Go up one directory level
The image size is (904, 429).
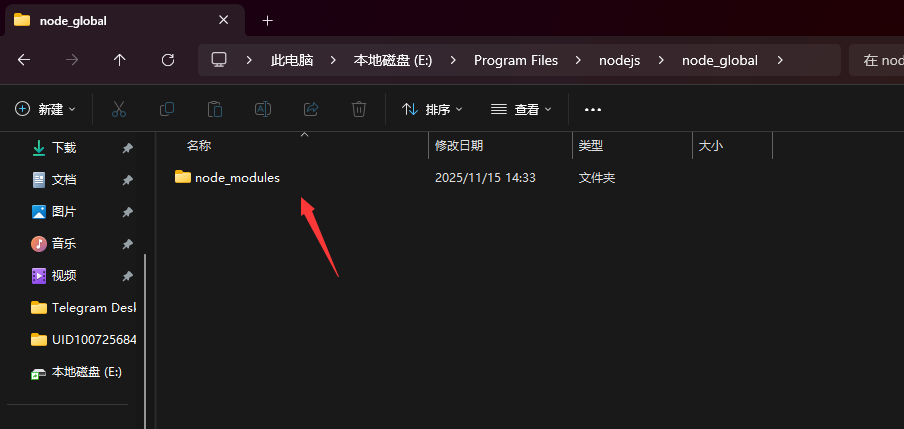(x=120, y=60)
